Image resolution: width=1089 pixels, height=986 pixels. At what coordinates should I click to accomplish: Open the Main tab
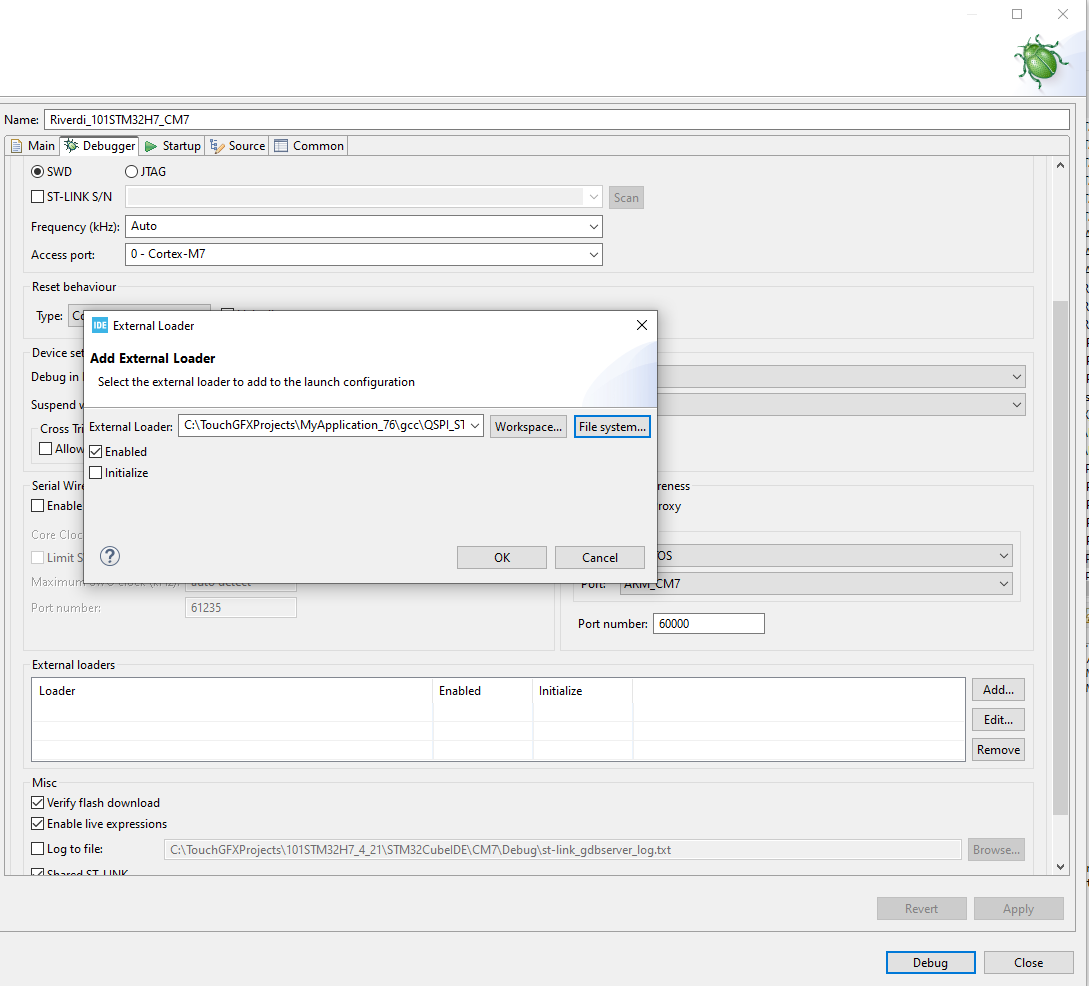click(x=33, y=146)
